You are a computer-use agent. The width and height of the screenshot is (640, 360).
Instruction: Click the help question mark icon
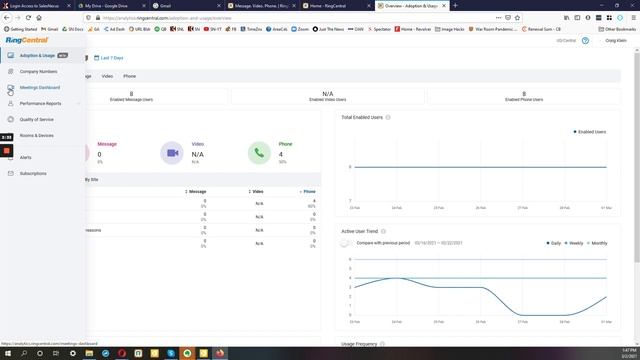pos(585,41)
